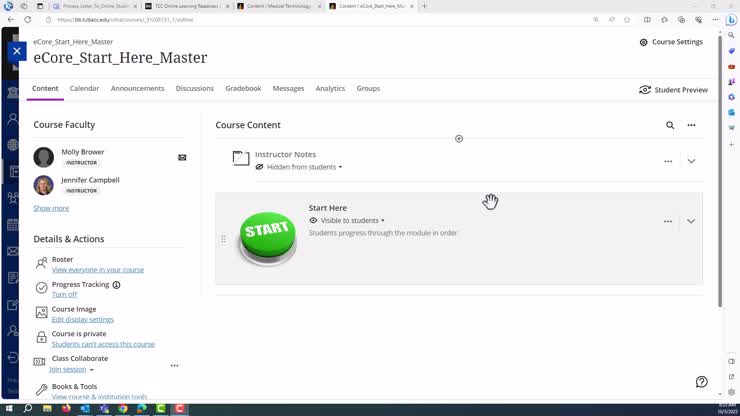Click browser back arrow

click(x=11, y=20)
